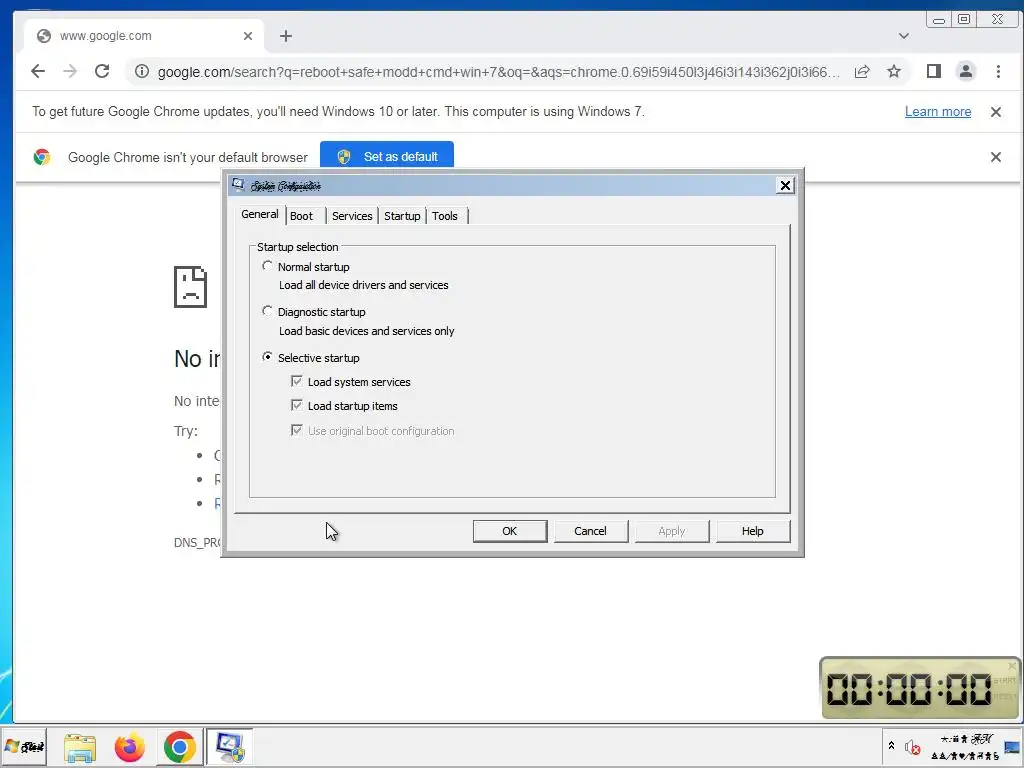The width and height of the screenshot is (1024, 768).
Task: Open Help for System Configuration
Action: [752, 531]
